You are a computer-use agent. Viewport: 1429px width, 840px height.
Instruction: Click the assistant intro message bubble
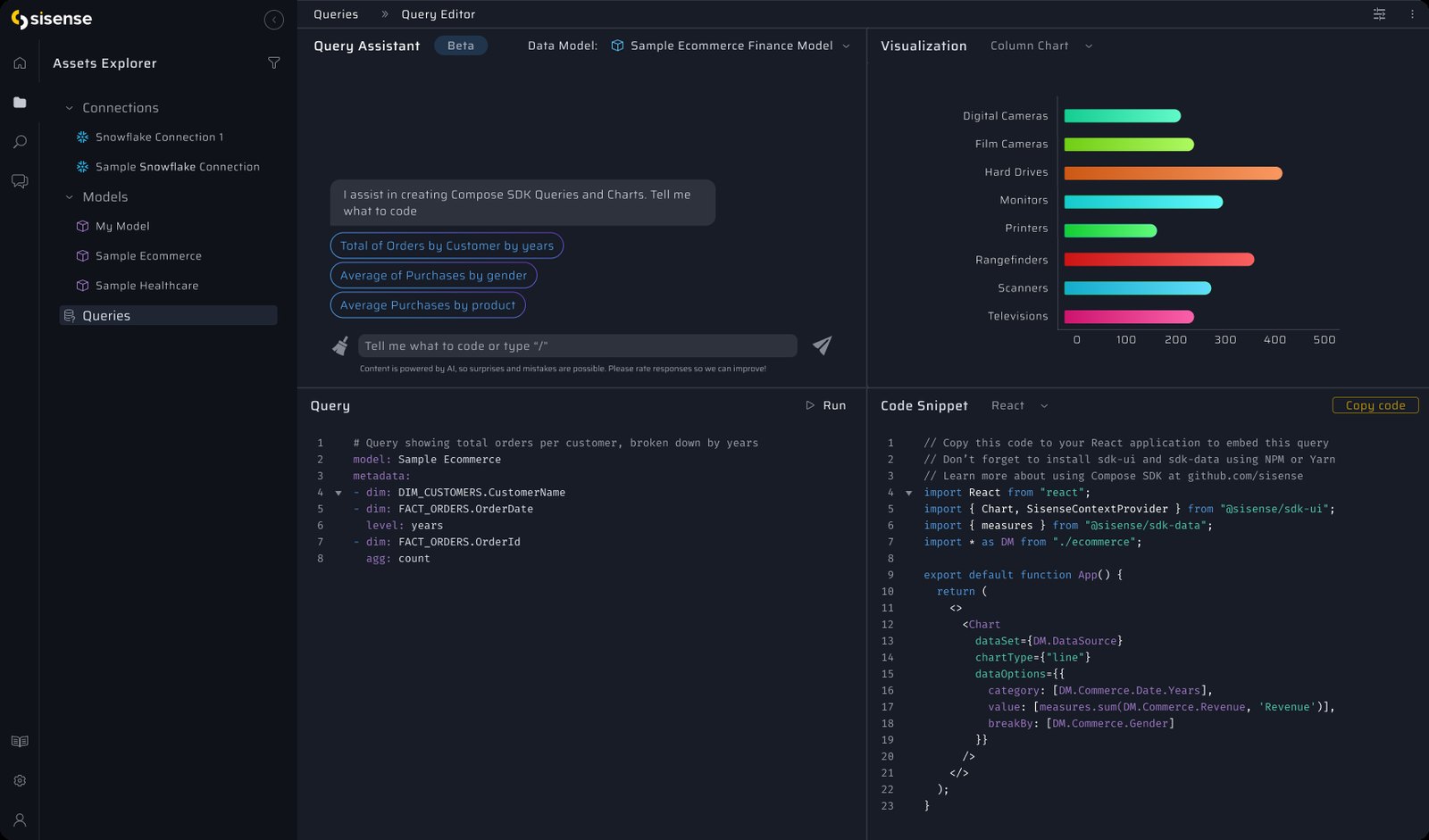pyautogui.click(x=522, y=203)
